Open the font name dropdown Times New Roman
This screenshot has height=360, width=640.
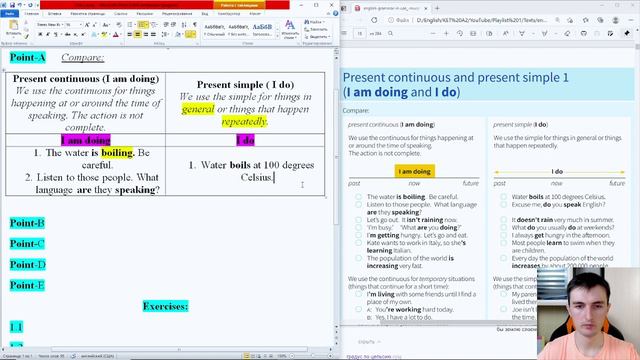click(x=62, y=25)
